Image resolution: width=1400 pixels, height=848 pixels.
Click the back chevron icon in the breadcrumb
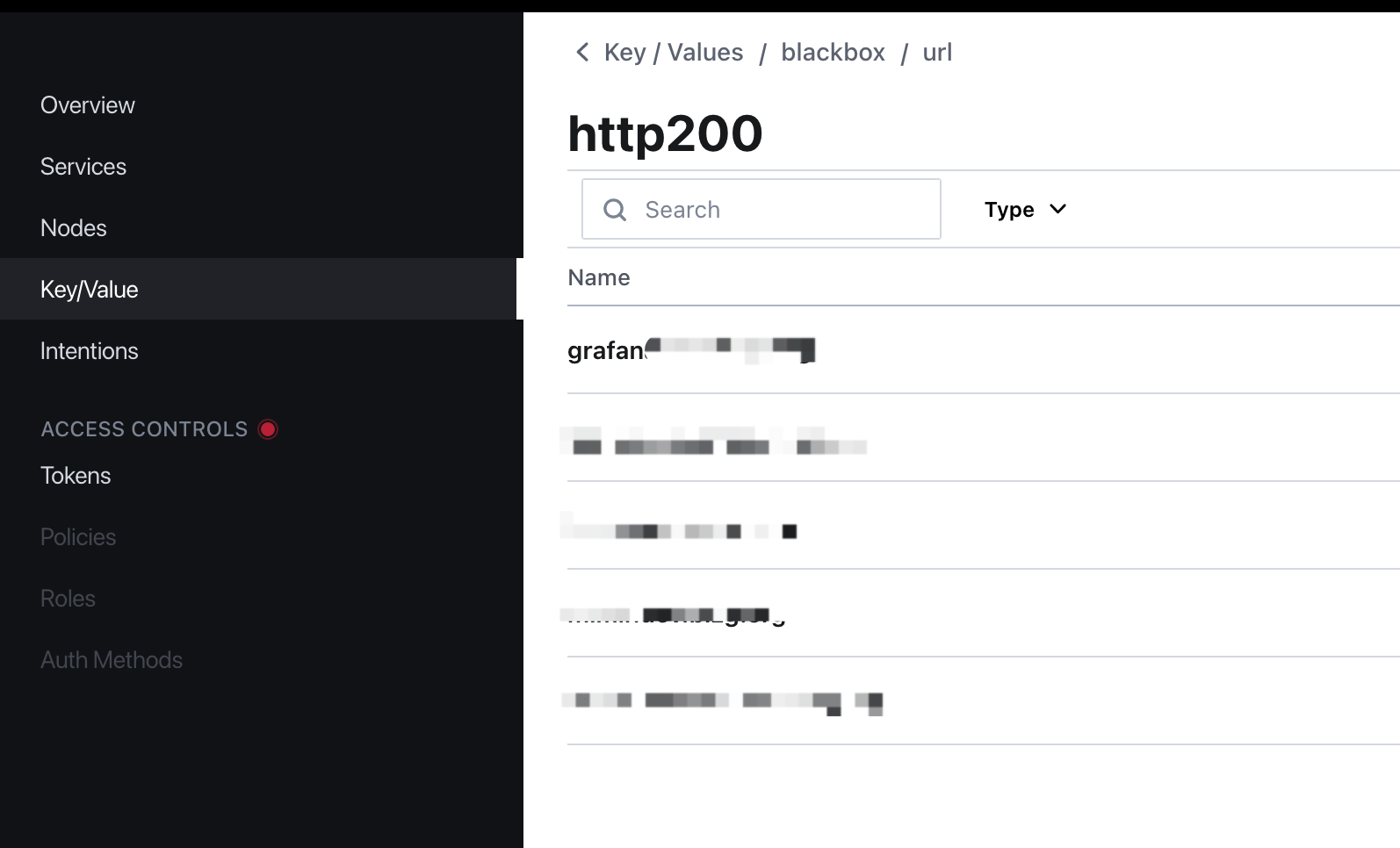(x=581, y=53)
